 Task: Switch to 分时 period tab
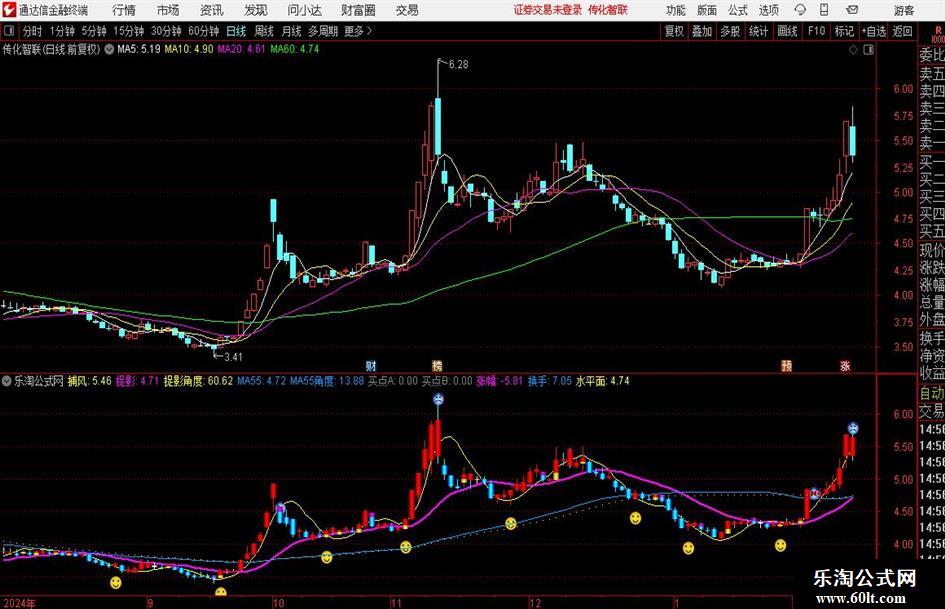(x=33, y=31)
